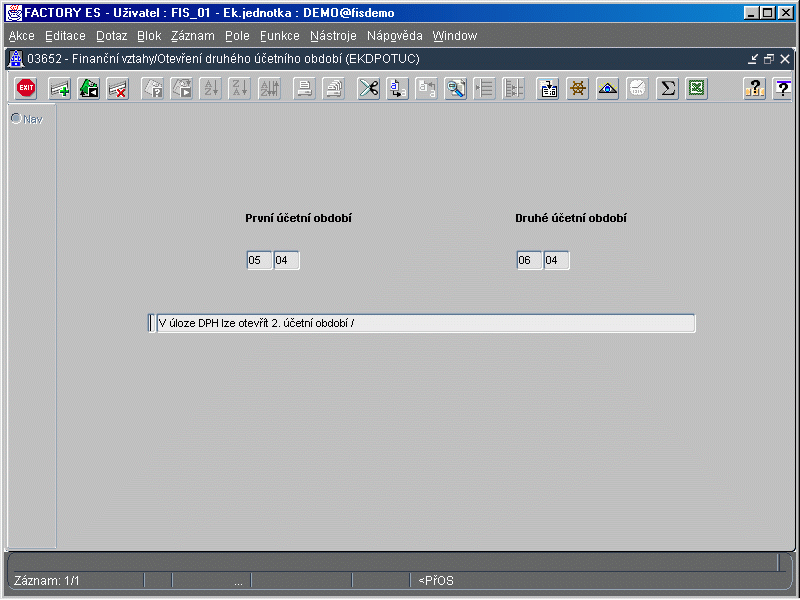This screenshot has height=600, width=800.
Task: Click the '<PřOS' status bar indicator
Action: (436, 581)
